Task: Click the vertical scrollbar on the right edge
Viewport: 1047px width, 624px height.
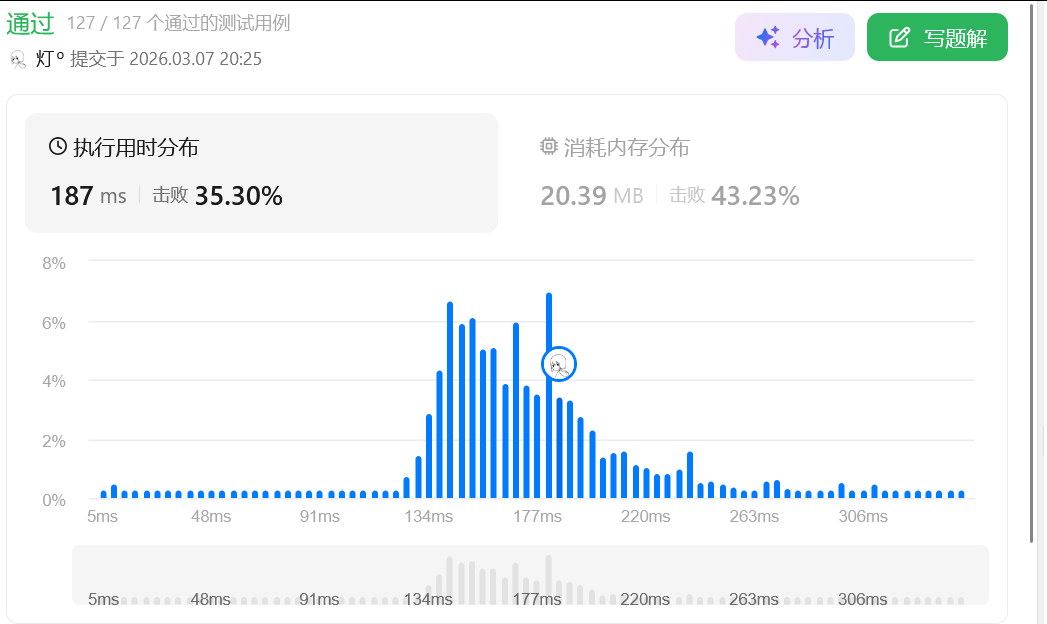Action: click(x=1032, y=270)
